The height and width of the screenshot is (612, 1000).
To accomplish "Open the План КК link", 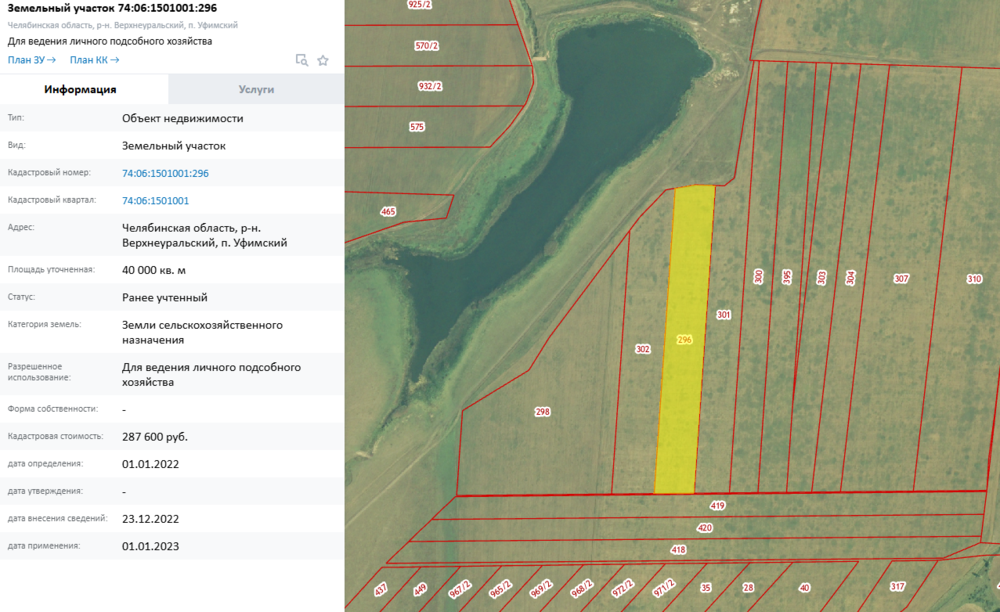I will pyautogui.click(x=95, y=60).
